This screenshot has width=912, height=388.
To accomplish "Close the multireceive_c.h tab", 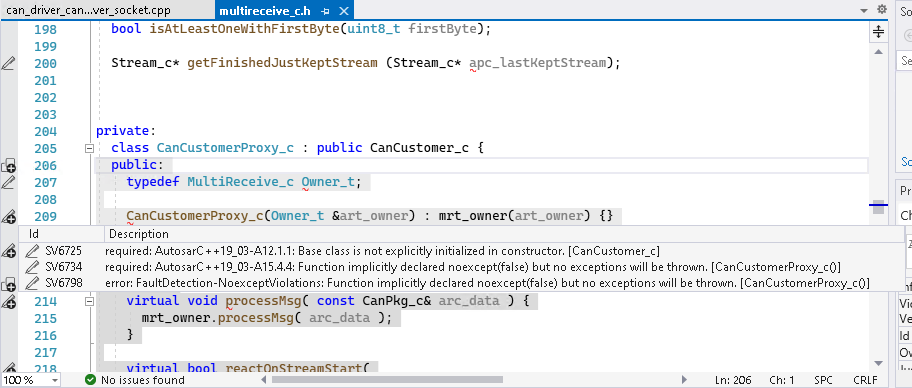I will click(x=344, y=10).
